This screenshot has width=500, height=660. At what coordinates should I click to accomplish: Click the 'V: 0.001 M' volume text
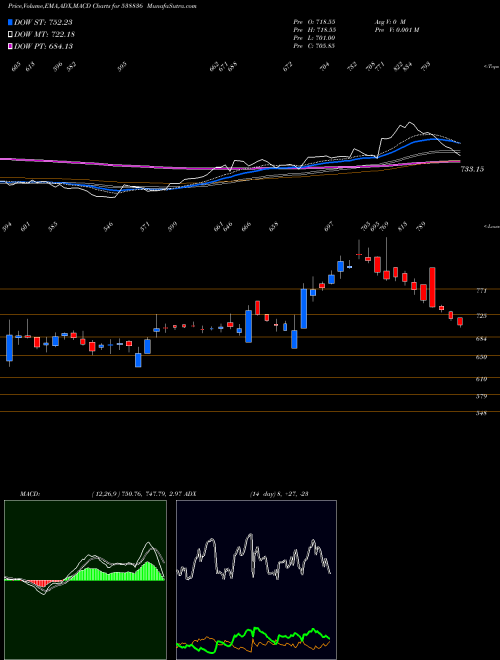pos(404,30)
